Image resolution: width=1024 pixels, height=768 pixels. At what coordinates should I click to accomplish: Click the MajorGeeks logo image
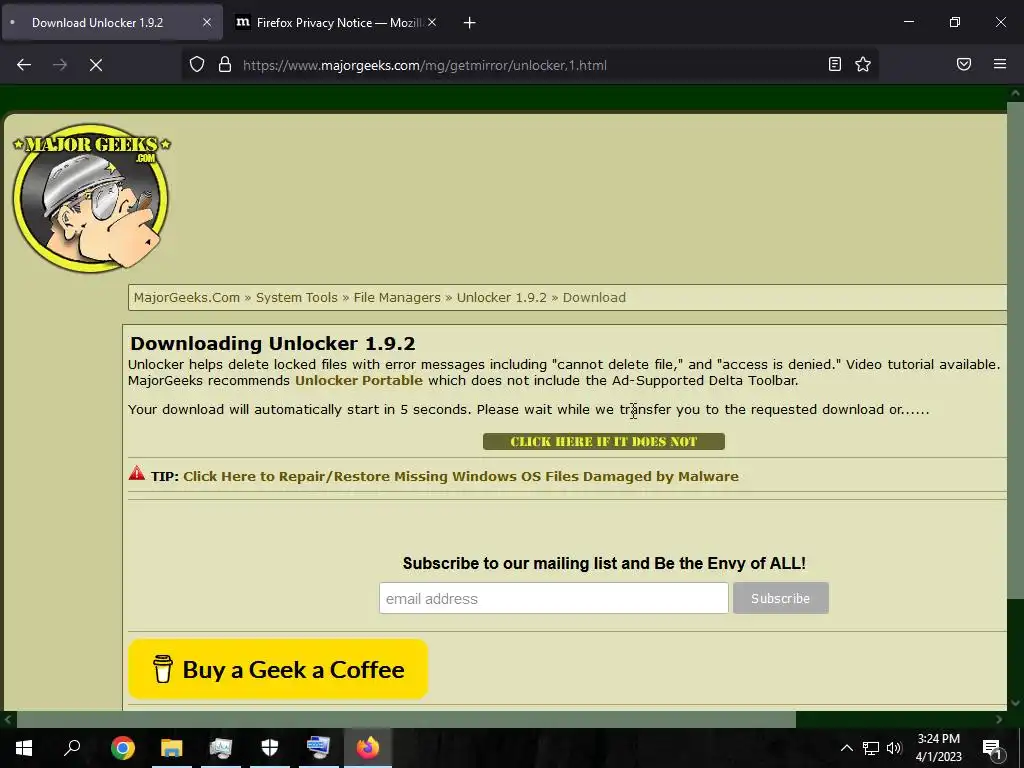[91, 197]
